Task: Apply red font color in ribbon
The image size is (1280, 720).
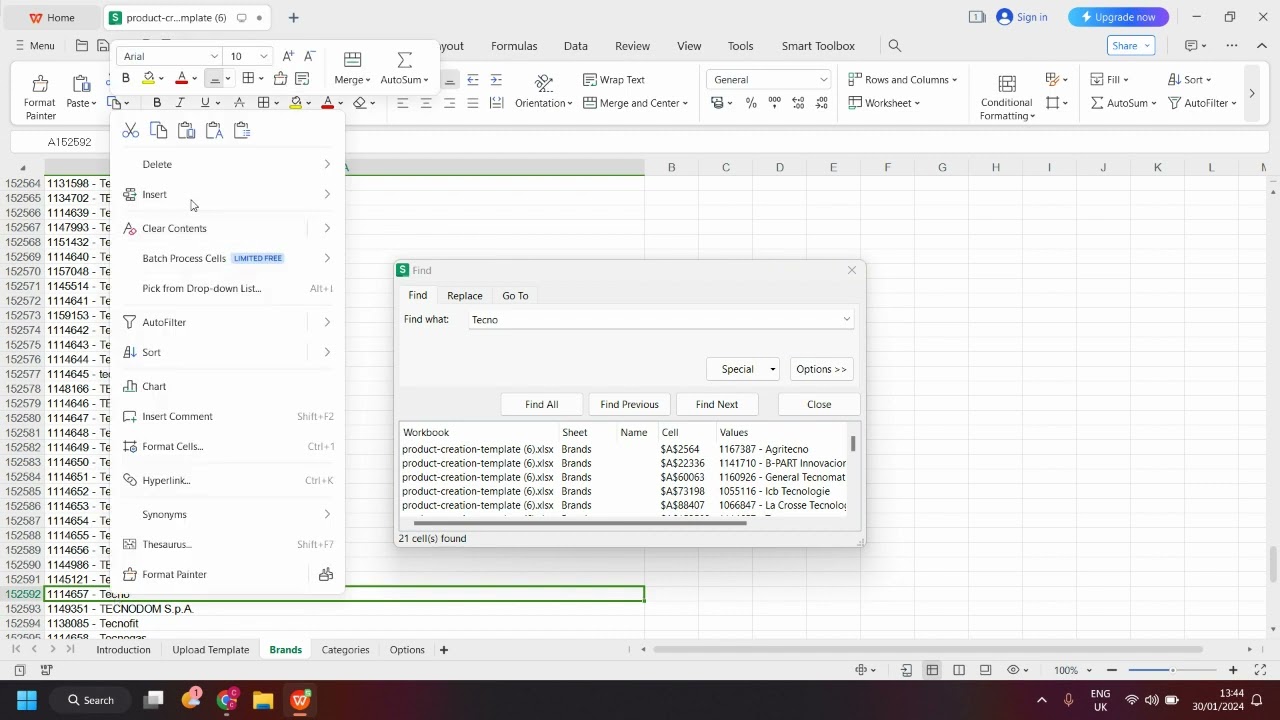Action: click(328, 103)
